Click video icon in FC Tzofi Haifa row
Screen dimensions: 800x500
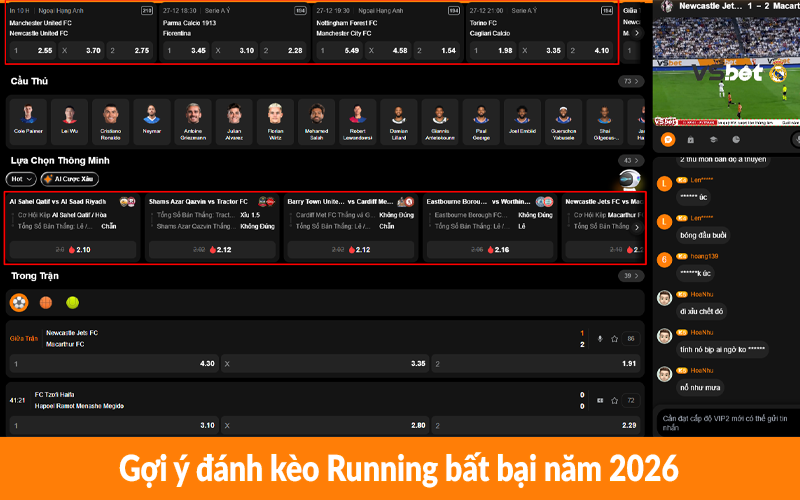600,401
